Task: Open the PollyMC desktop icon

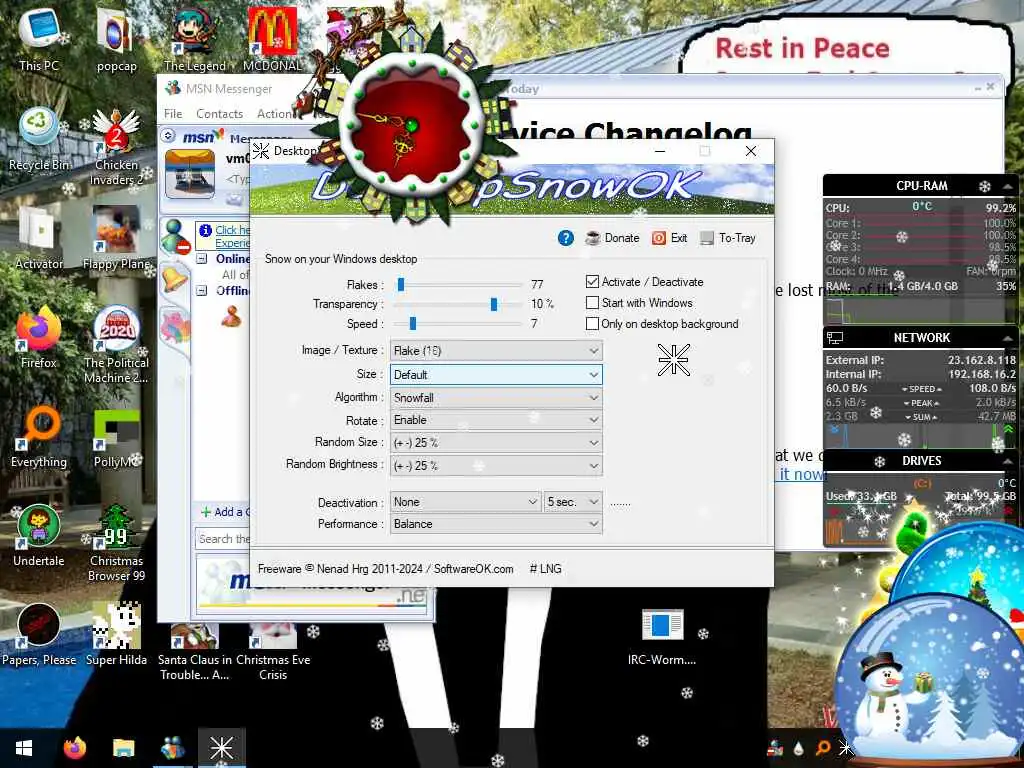Action: (x=116, y=437)
